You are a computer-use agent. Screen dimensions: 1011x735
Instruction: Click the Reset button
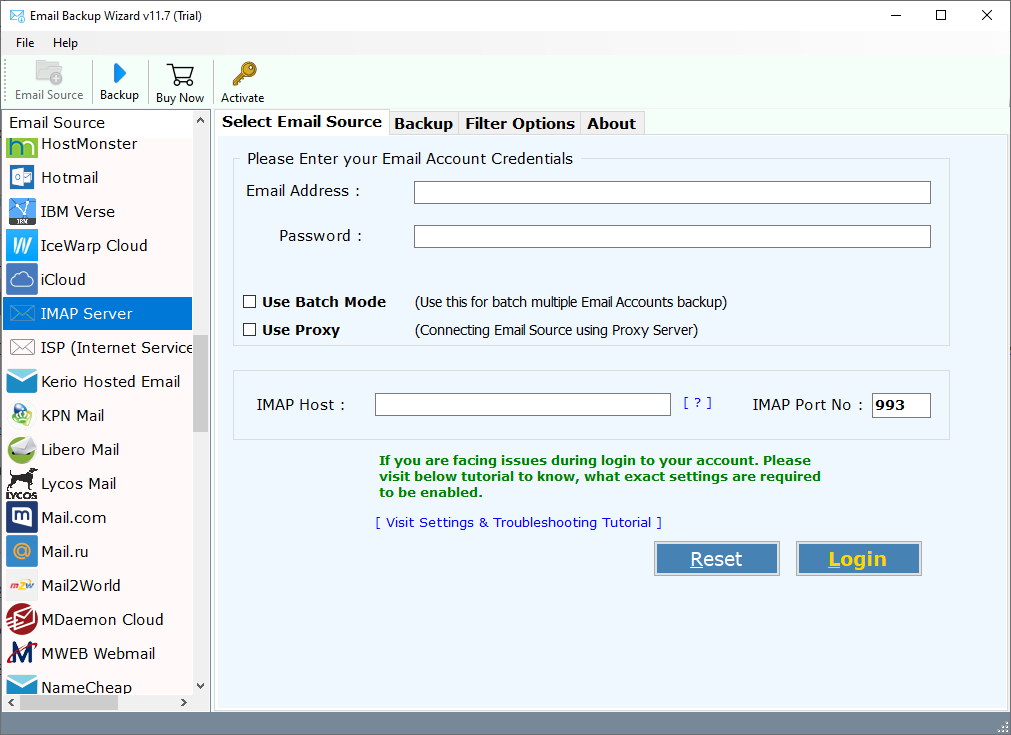pyautogui.click(x=716, y=559)
